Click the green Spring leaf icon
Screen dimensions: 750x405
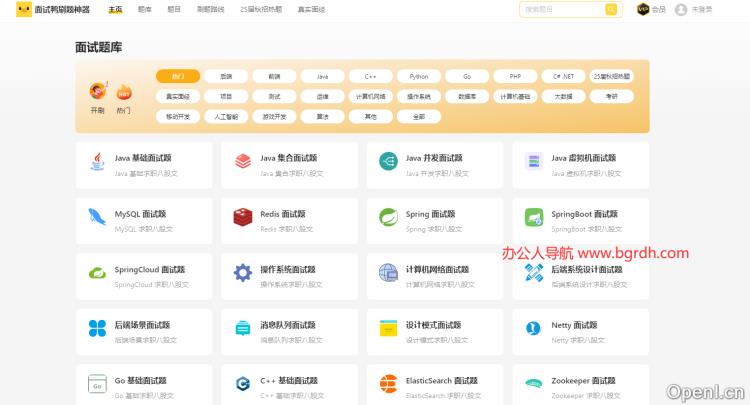(388, 217)
